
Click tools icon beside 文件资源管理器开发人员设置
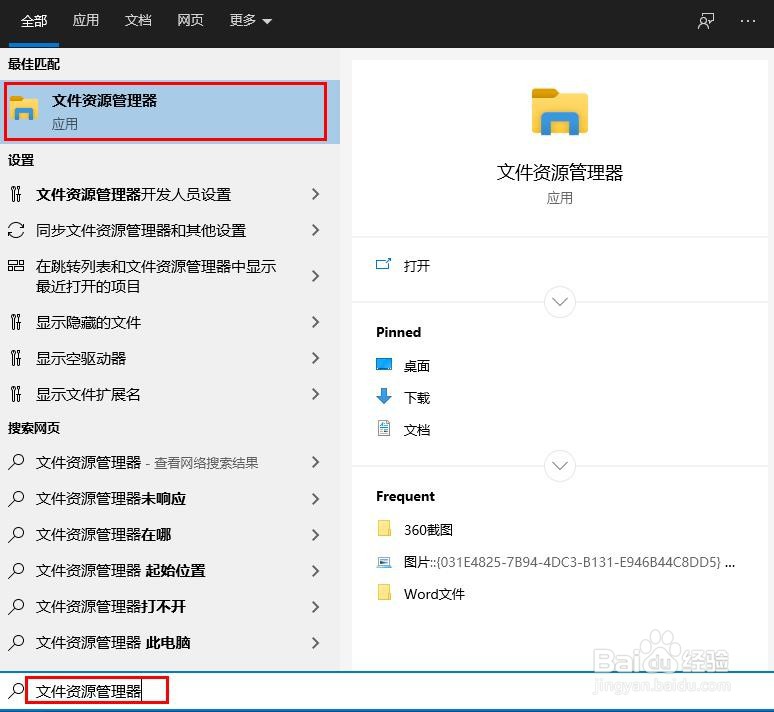(x=16, y=195)
